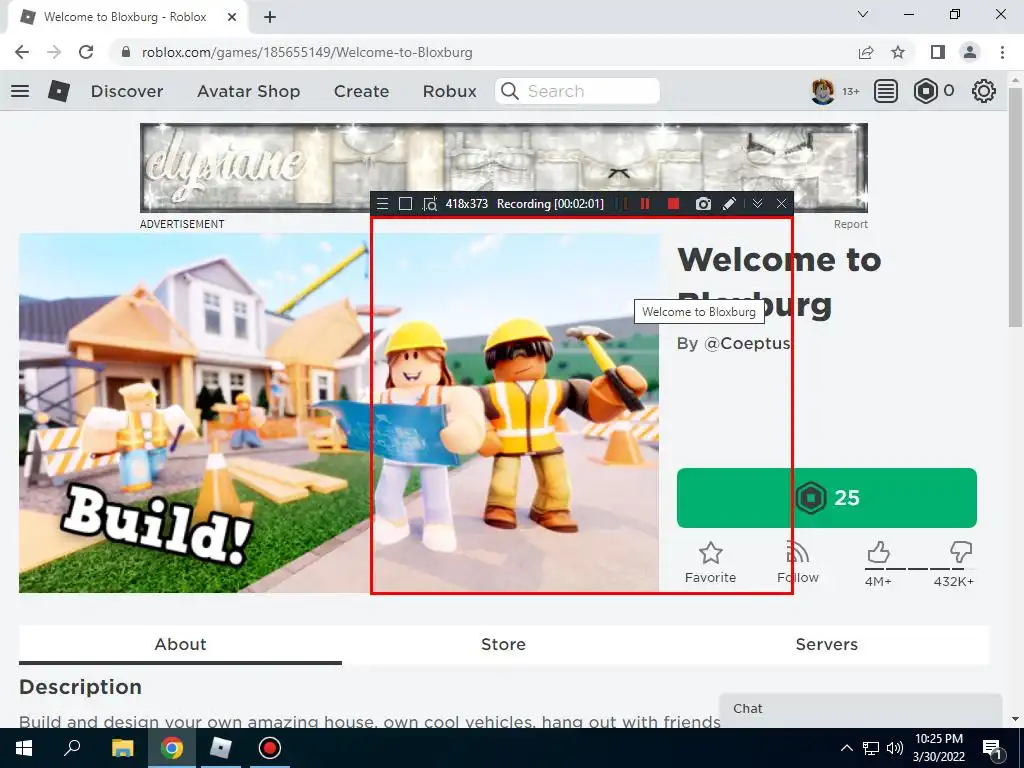Viewport: 1024px width, 768px height.
Task: Open the Windows Start menu
Action: point(24,748)
